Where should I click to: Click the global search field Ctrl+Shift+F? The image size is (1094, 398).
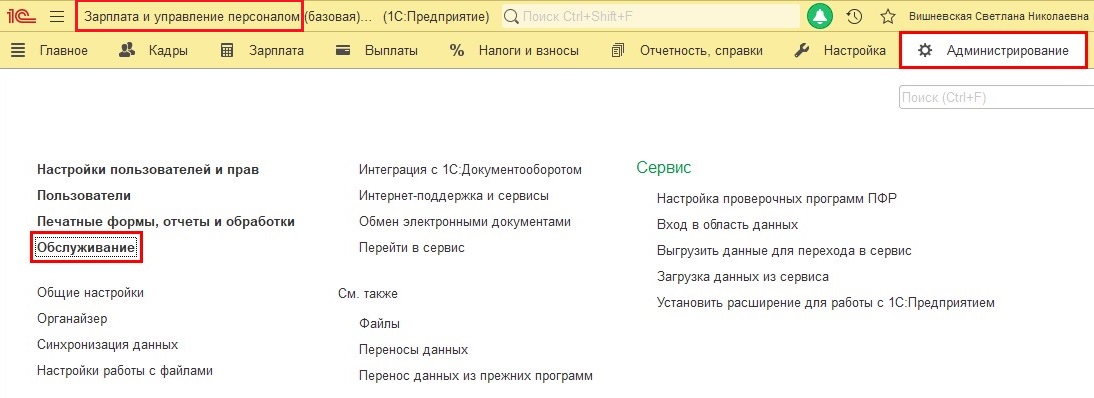(651, 16)
